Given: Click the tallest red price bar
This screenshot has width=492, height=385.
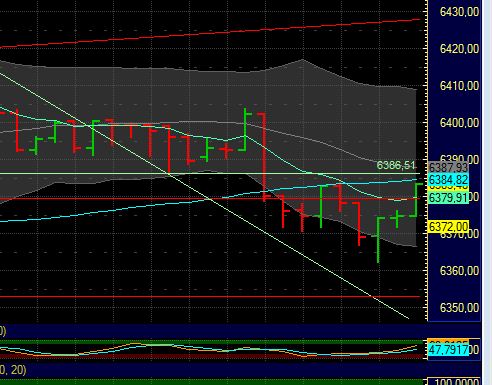Looking at the screenshot, I should [264, 157].
